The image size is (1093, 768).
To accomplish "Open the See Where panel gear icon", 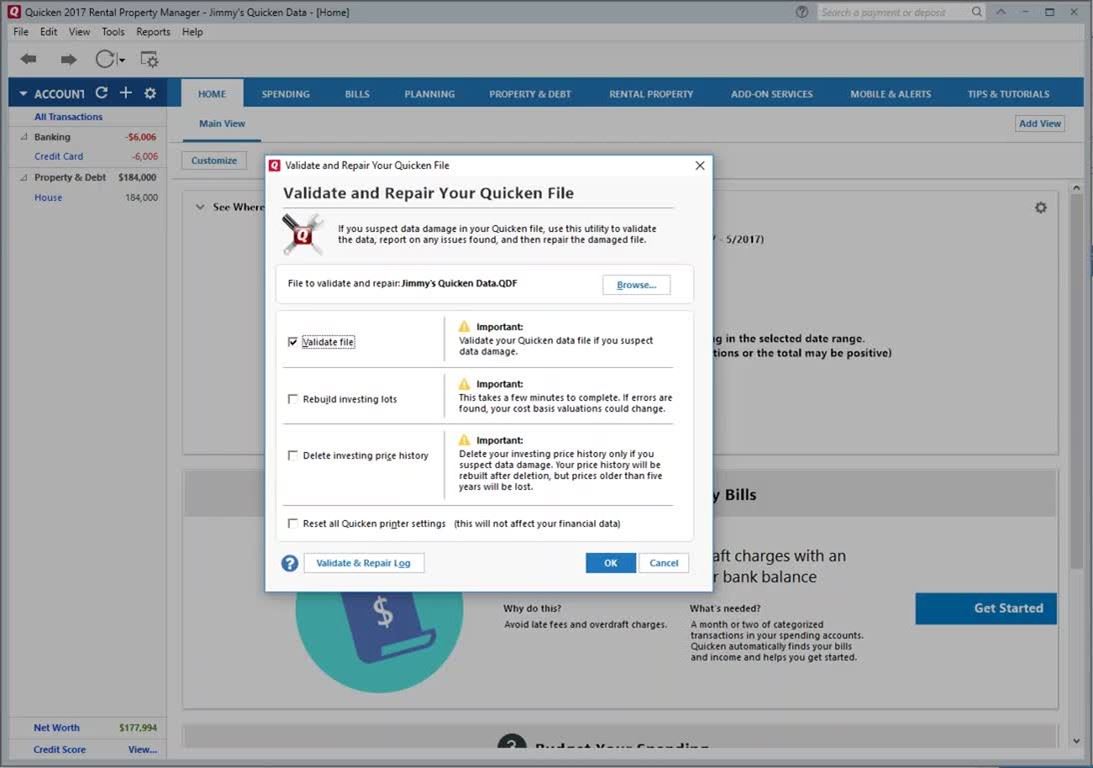I will [x=1041, y=207].
